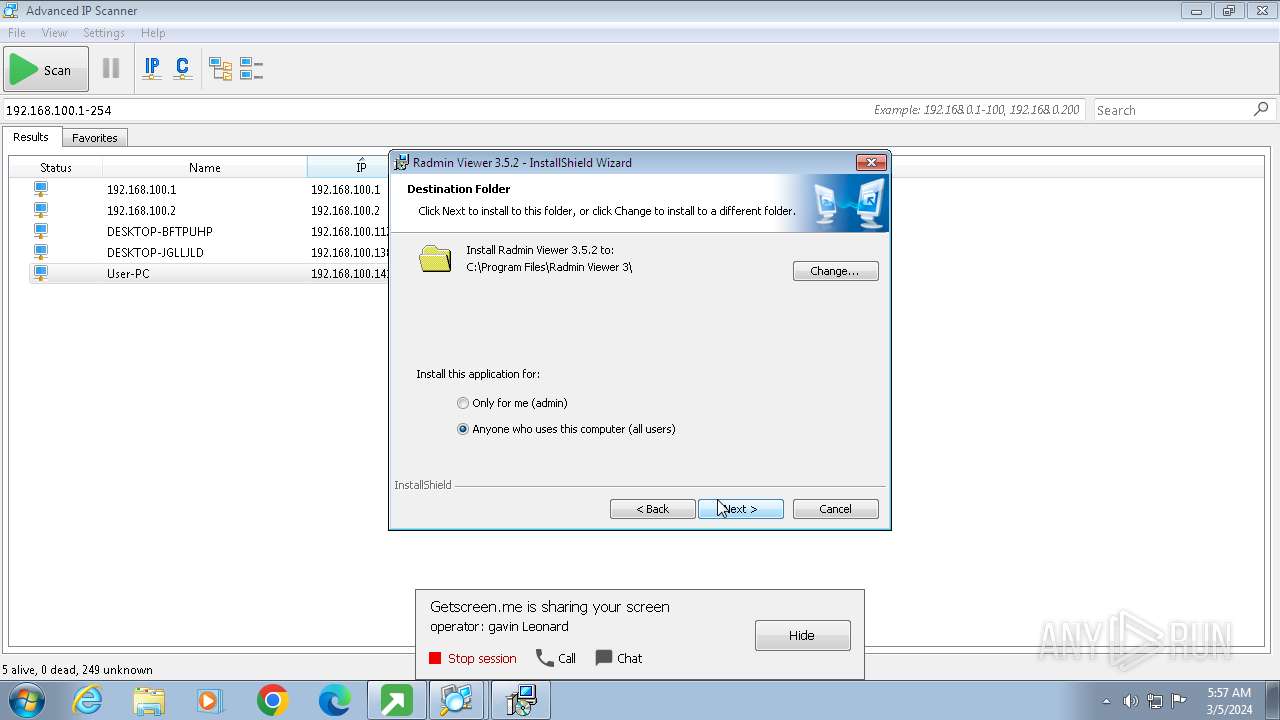The image size is (1280, 720).
Task: Click the Action Center flag tray icon
Action: (1179, 701)
